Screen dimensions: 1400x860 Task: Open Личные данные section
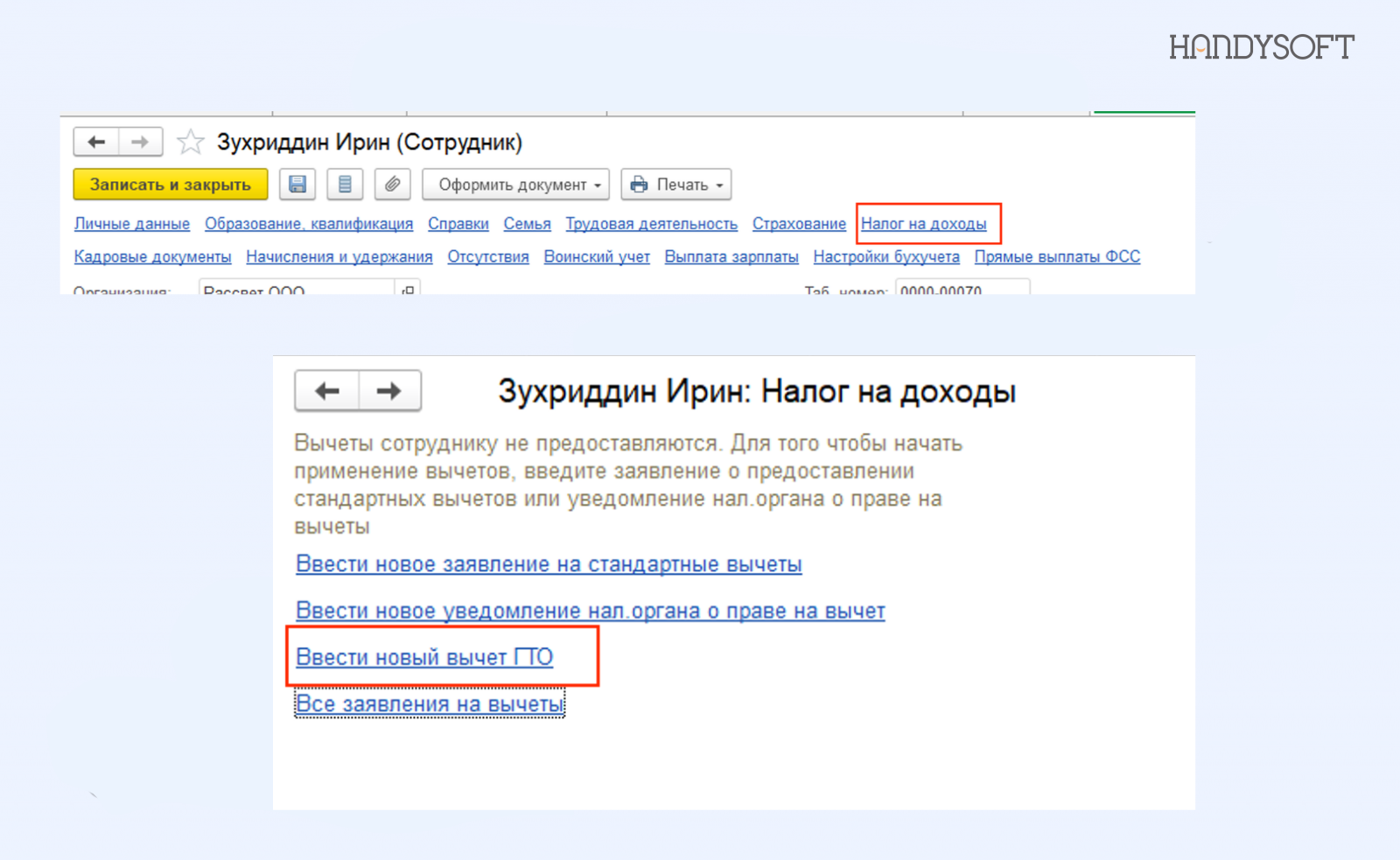tap(132, 224)
